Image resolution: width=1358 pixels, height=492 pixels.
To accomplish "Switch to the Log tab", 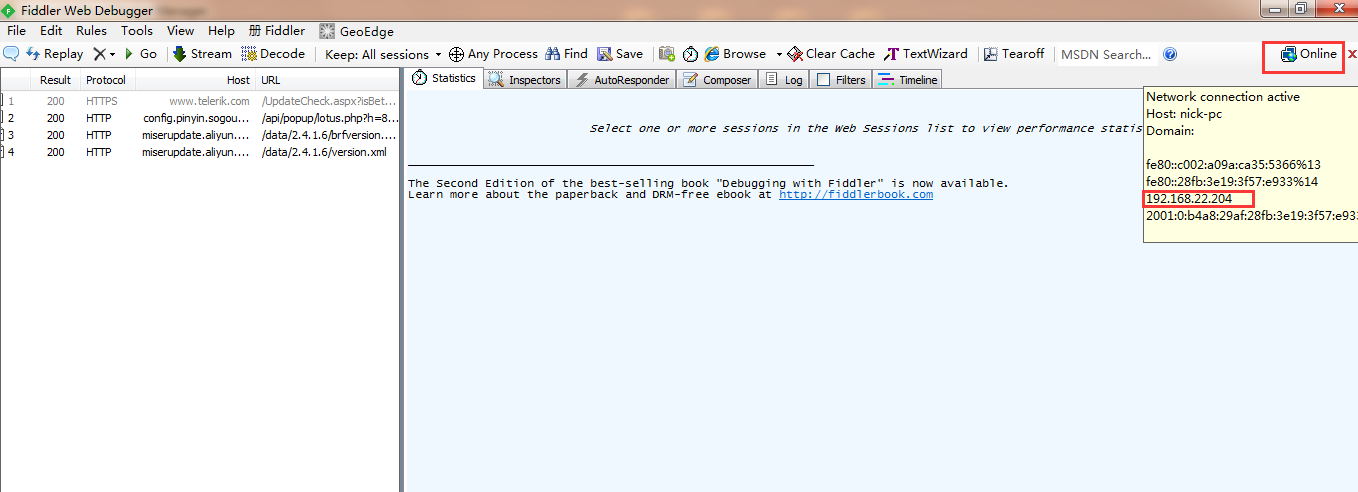I will point(783,79).
